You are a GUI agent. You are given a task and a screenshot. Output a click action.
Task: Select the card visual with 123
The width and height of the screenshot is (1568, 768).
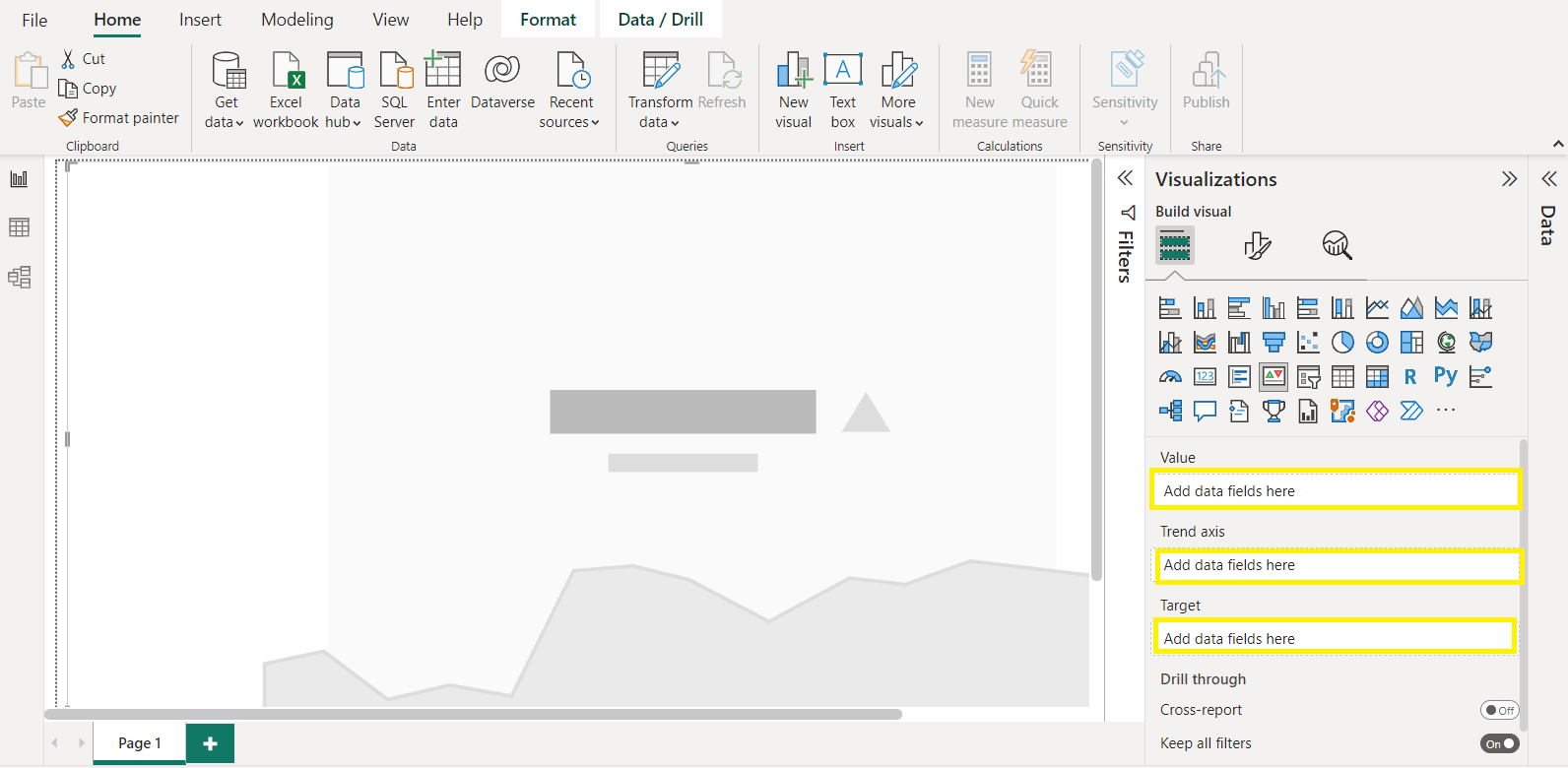pos(1205,376)
